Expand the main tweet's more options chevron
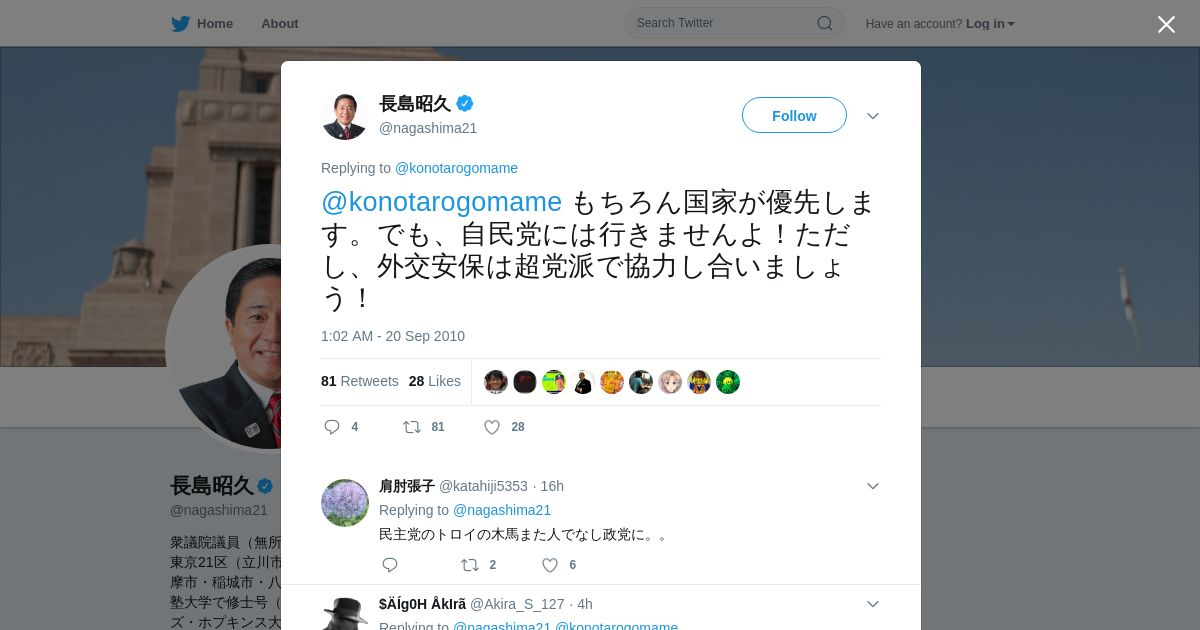Viewport: 1200px width, 630px height. [873, 116]
